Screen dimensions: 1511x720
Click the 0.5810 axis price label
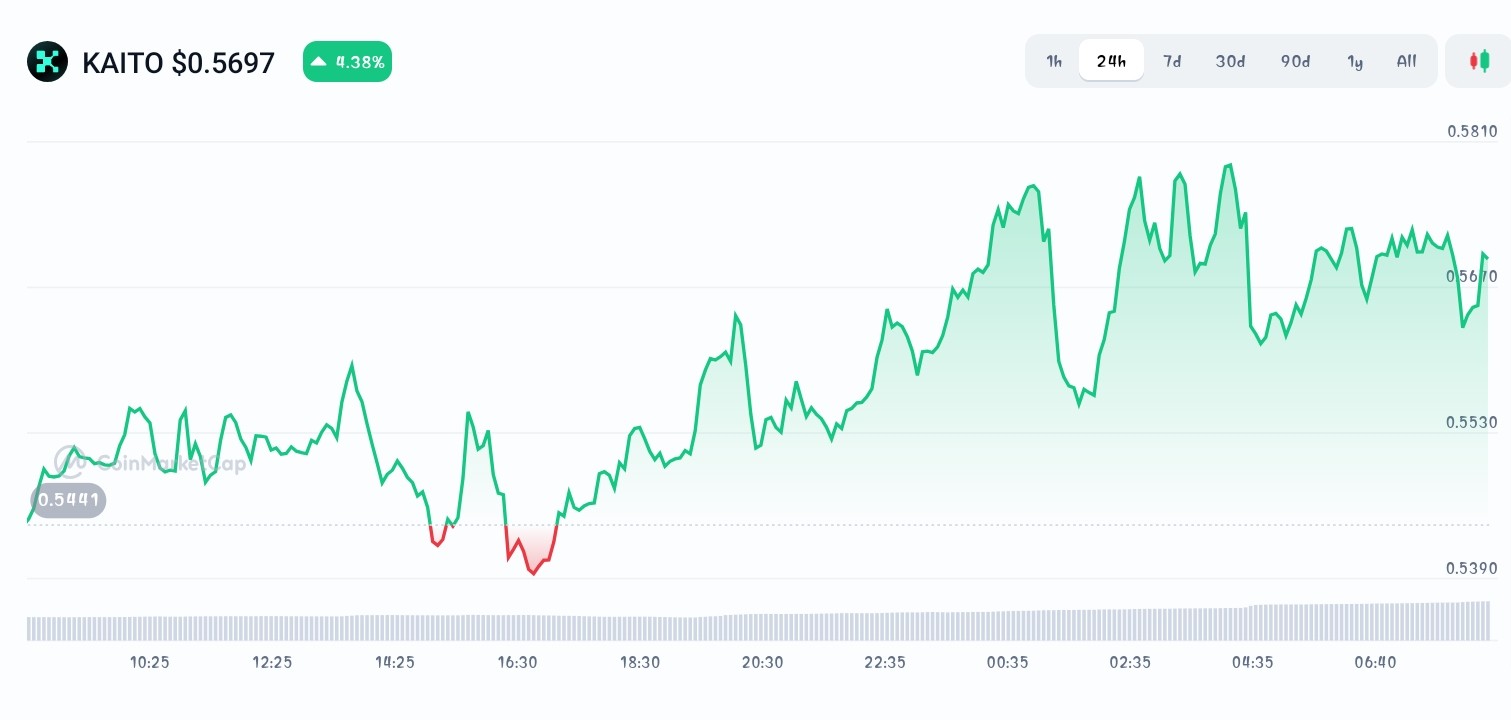point(1474,131)
